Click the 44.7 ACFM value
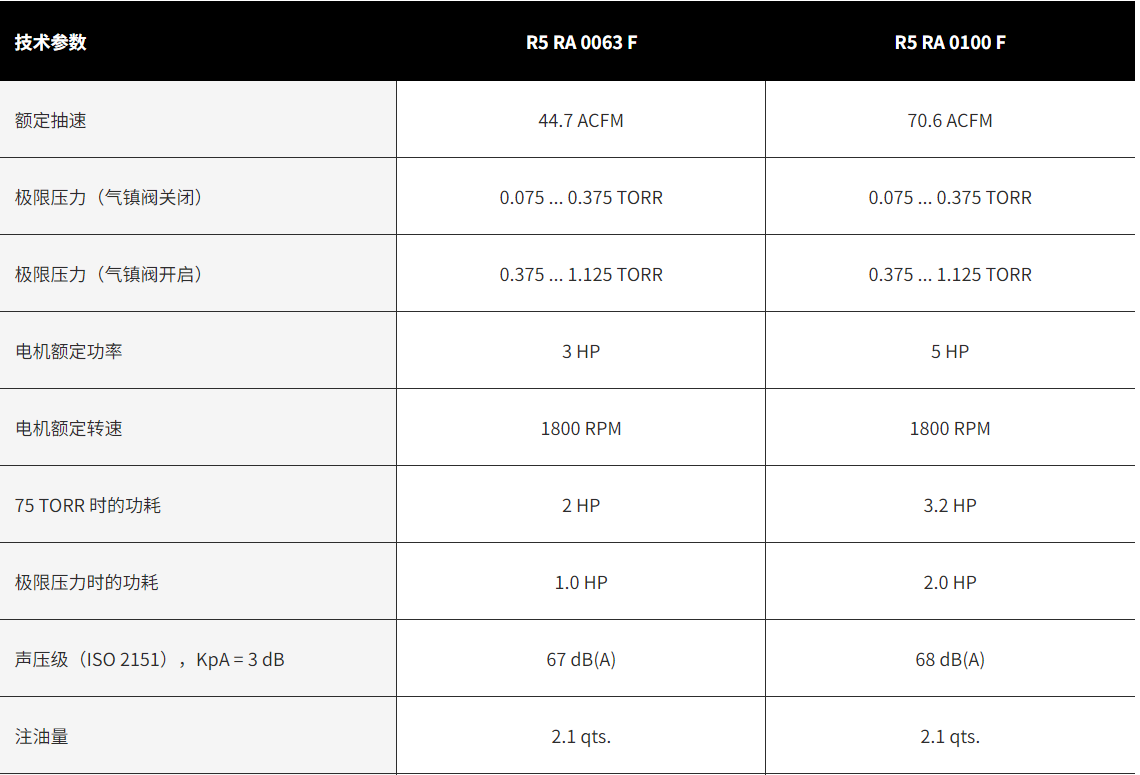 [581, 120]
